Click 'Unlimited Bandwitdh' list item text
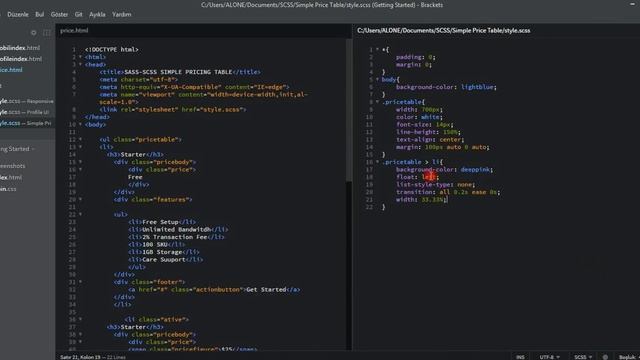Viewport: 640px width, 360px height. pyautogui.click(x=176, y=229)
